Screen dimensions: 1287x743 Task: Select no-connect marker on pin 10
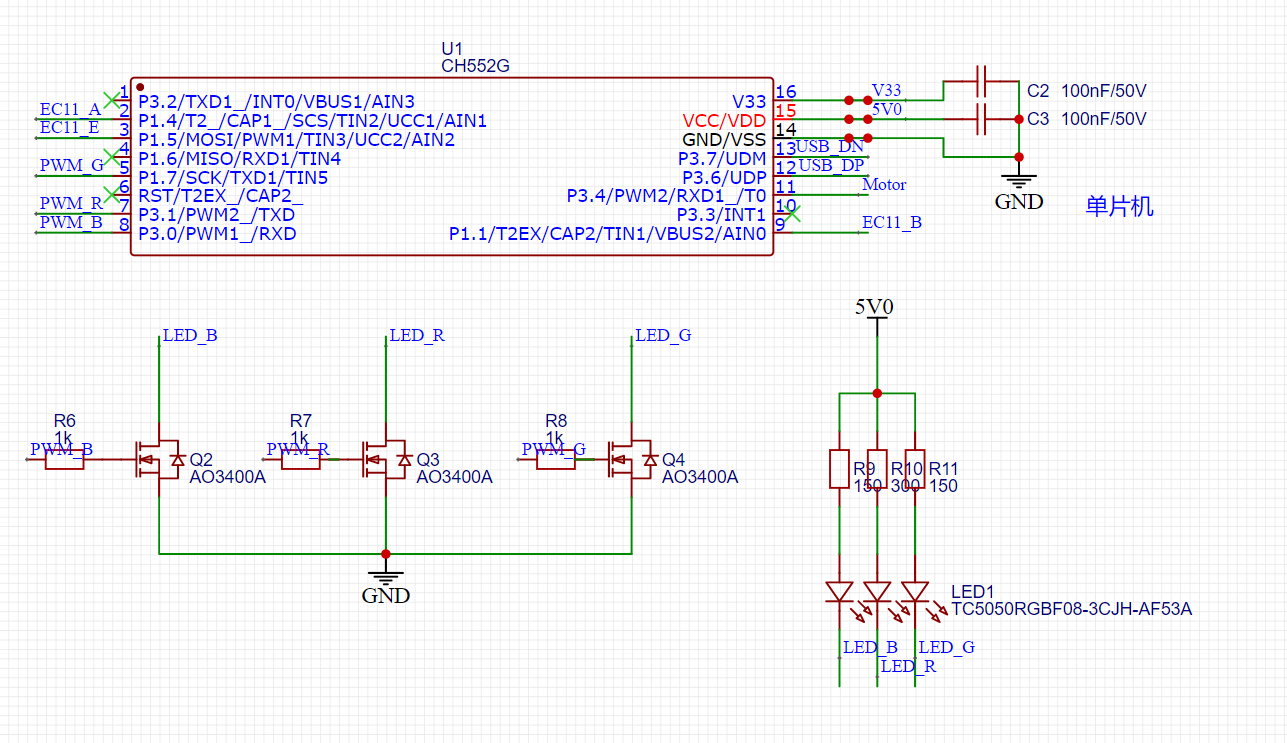792,213
